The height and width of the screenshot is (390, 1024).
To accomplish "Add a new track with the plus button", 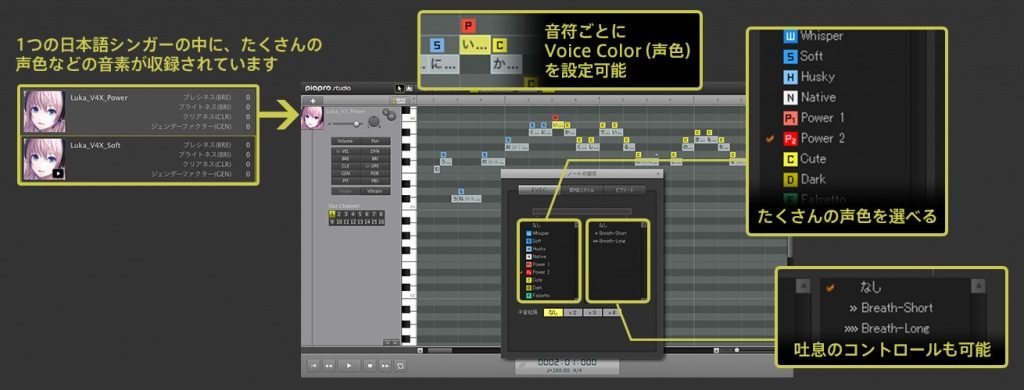I will [312, 101].
